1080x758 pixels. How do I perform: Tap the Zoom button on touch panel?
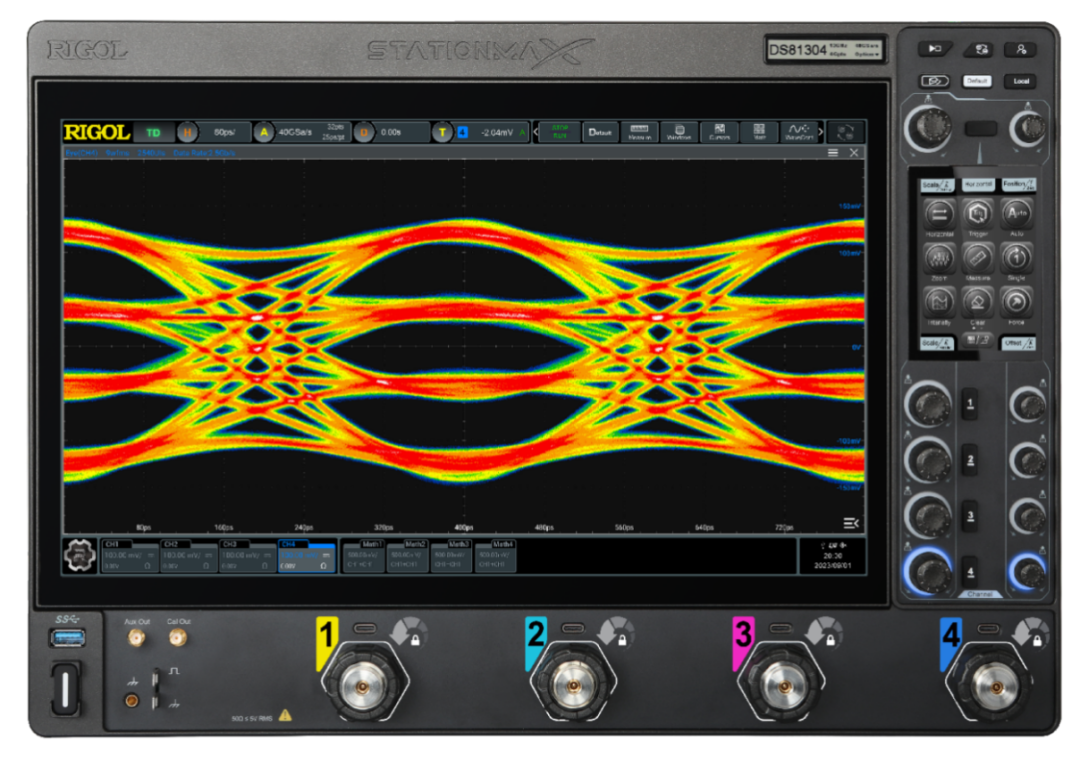(x=938, y=259)
